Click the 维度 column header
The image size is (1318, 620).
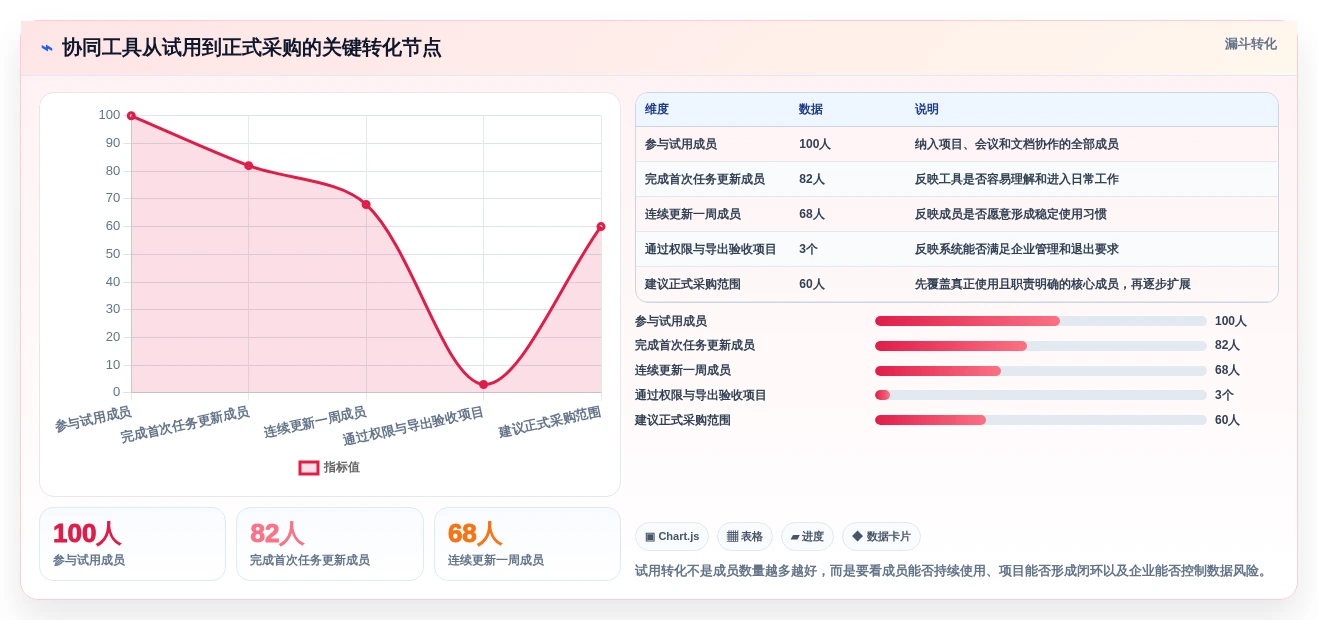(657, 110)
